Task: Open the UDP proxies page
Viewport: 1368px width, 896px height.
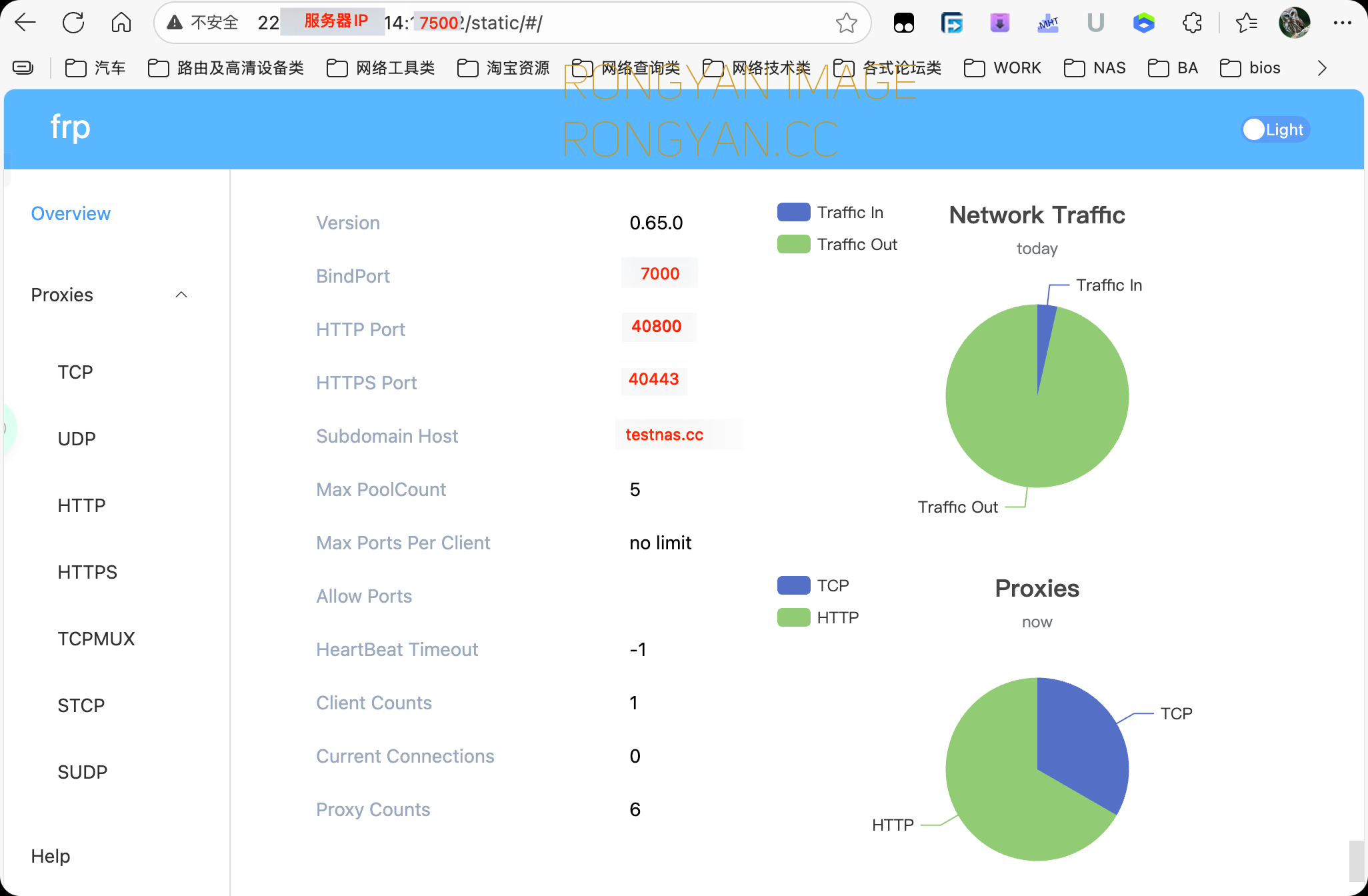Action: point(77,439)
